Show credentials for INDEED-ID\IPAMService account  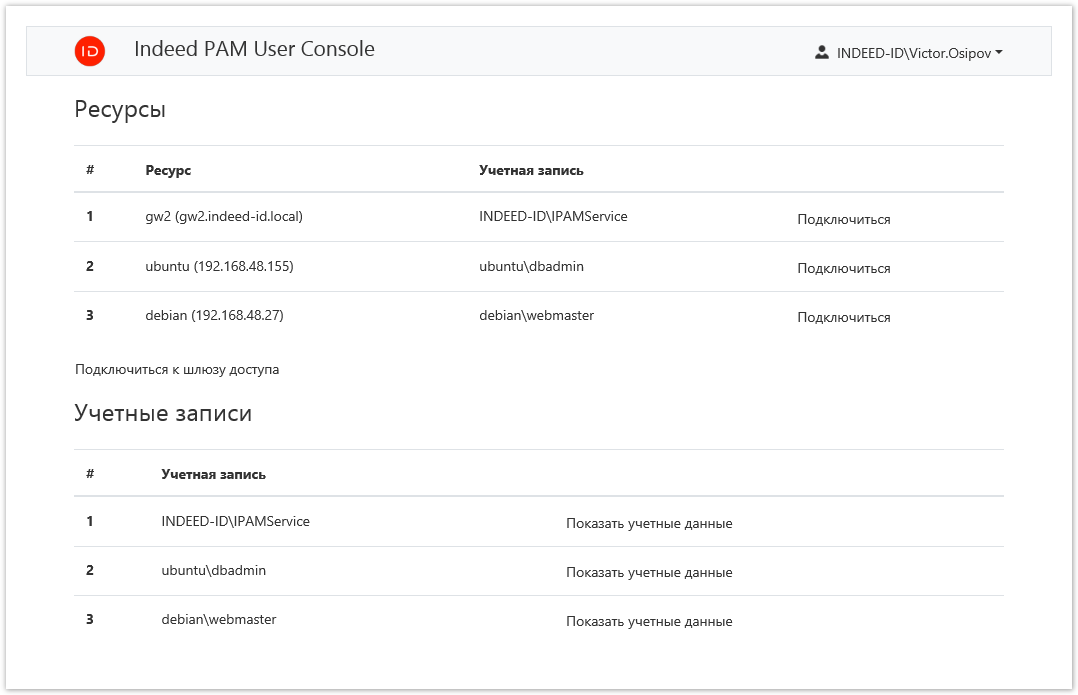coord(649,523)
